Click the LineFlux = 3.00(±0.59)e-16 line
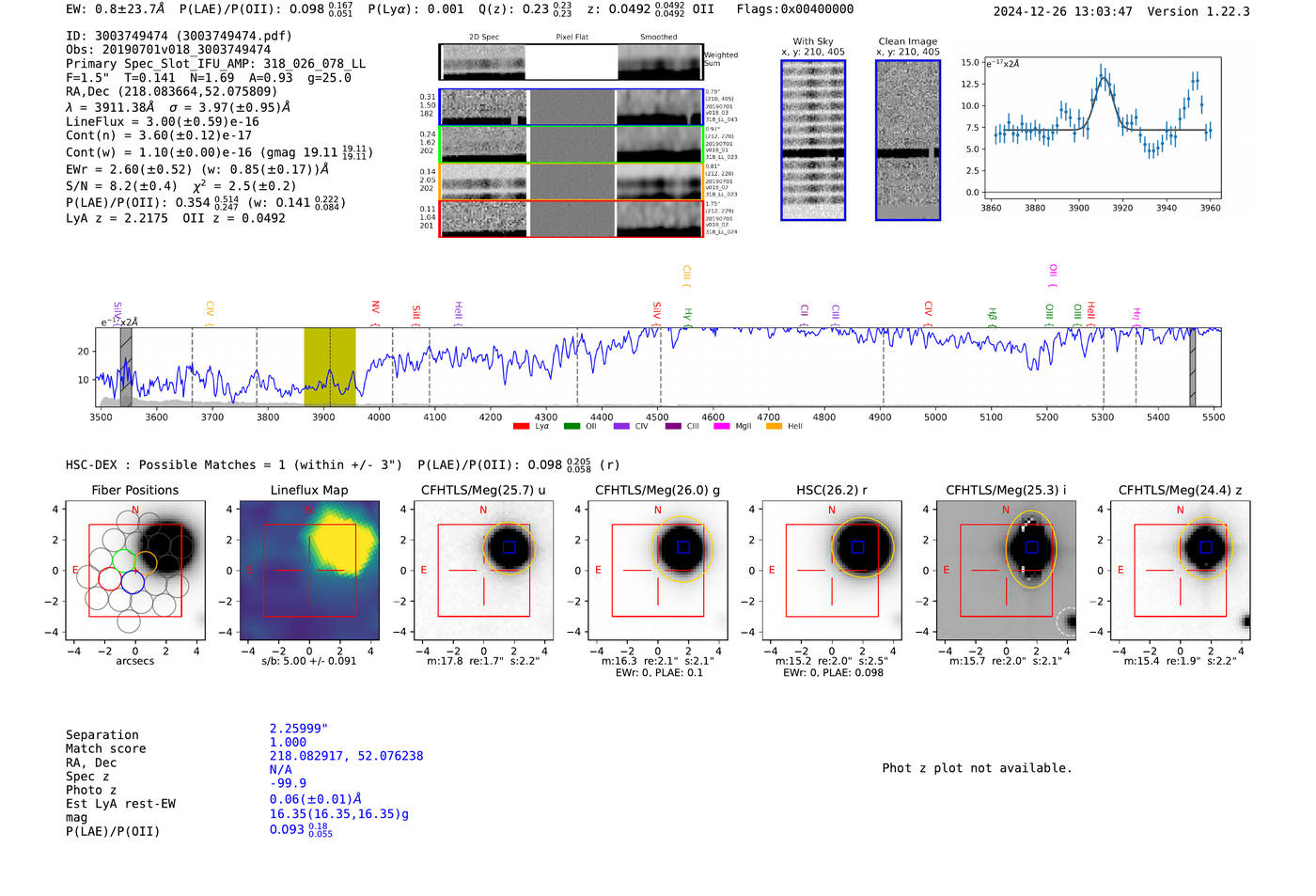The width and height of the screenshot is (1316, 896). (x=163, y=122)
